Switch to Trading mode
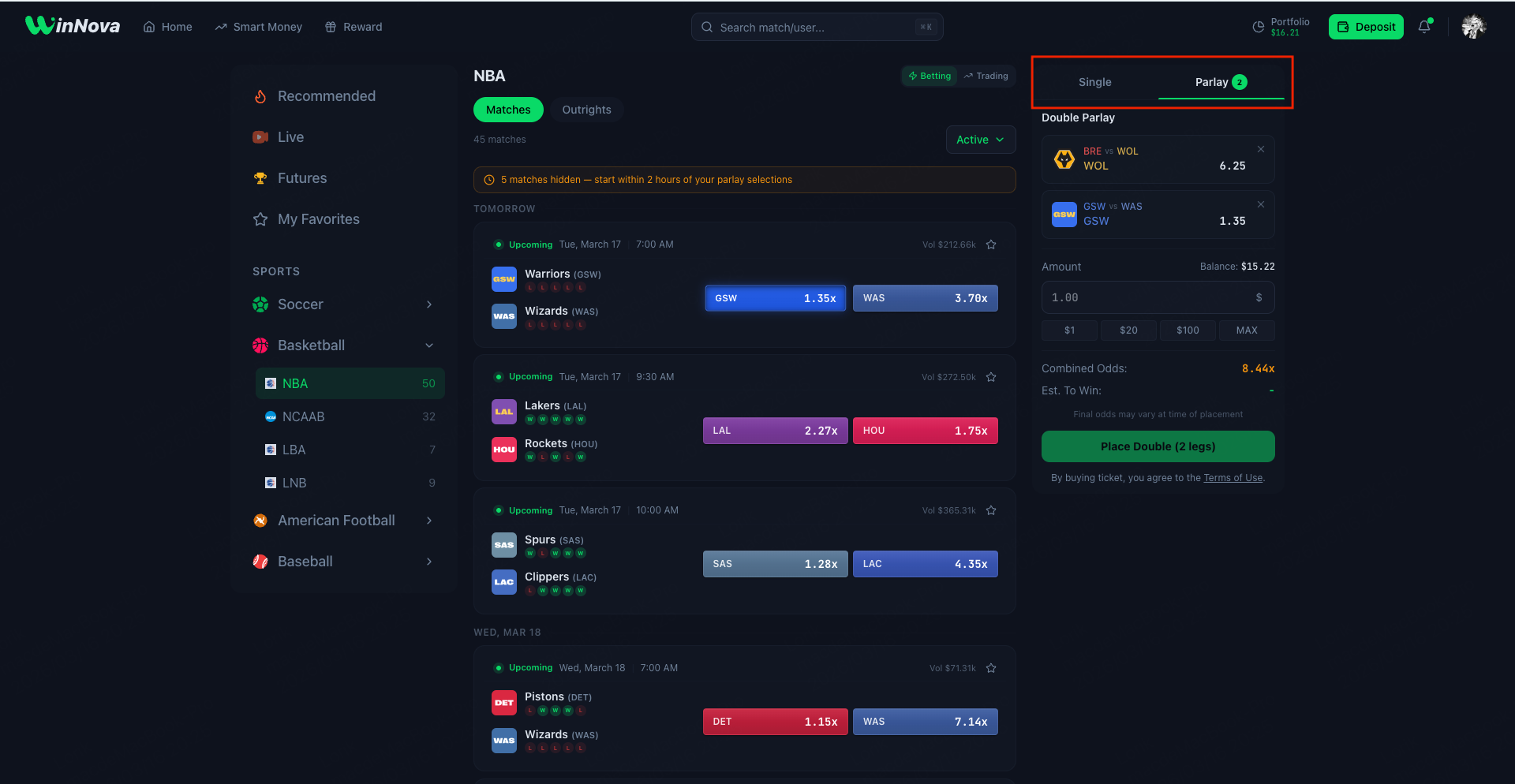The height and width of the screenshot is (784, 1515). pos(986,76)
